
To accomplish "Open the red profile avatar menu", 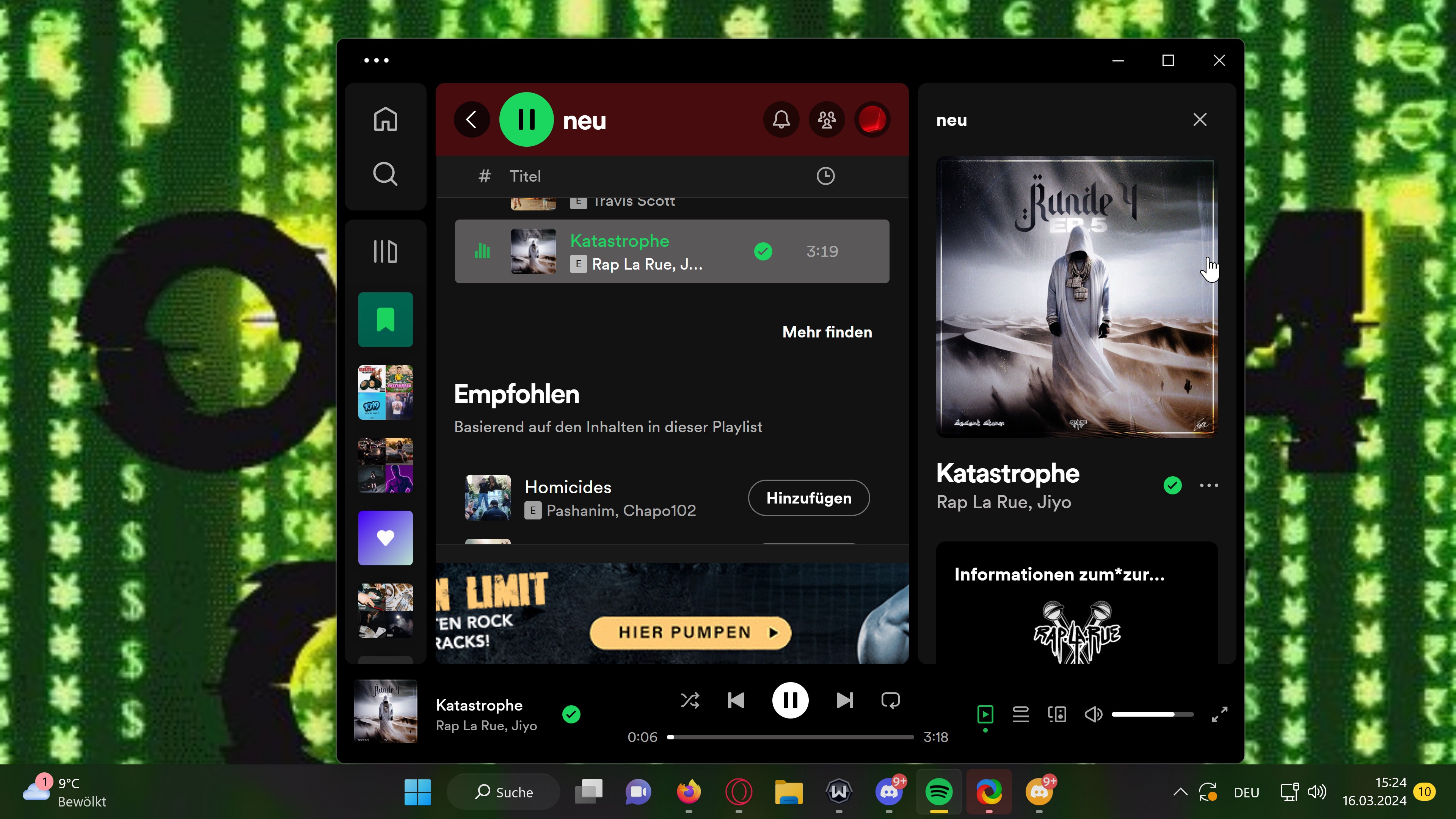I will [872, 119].
